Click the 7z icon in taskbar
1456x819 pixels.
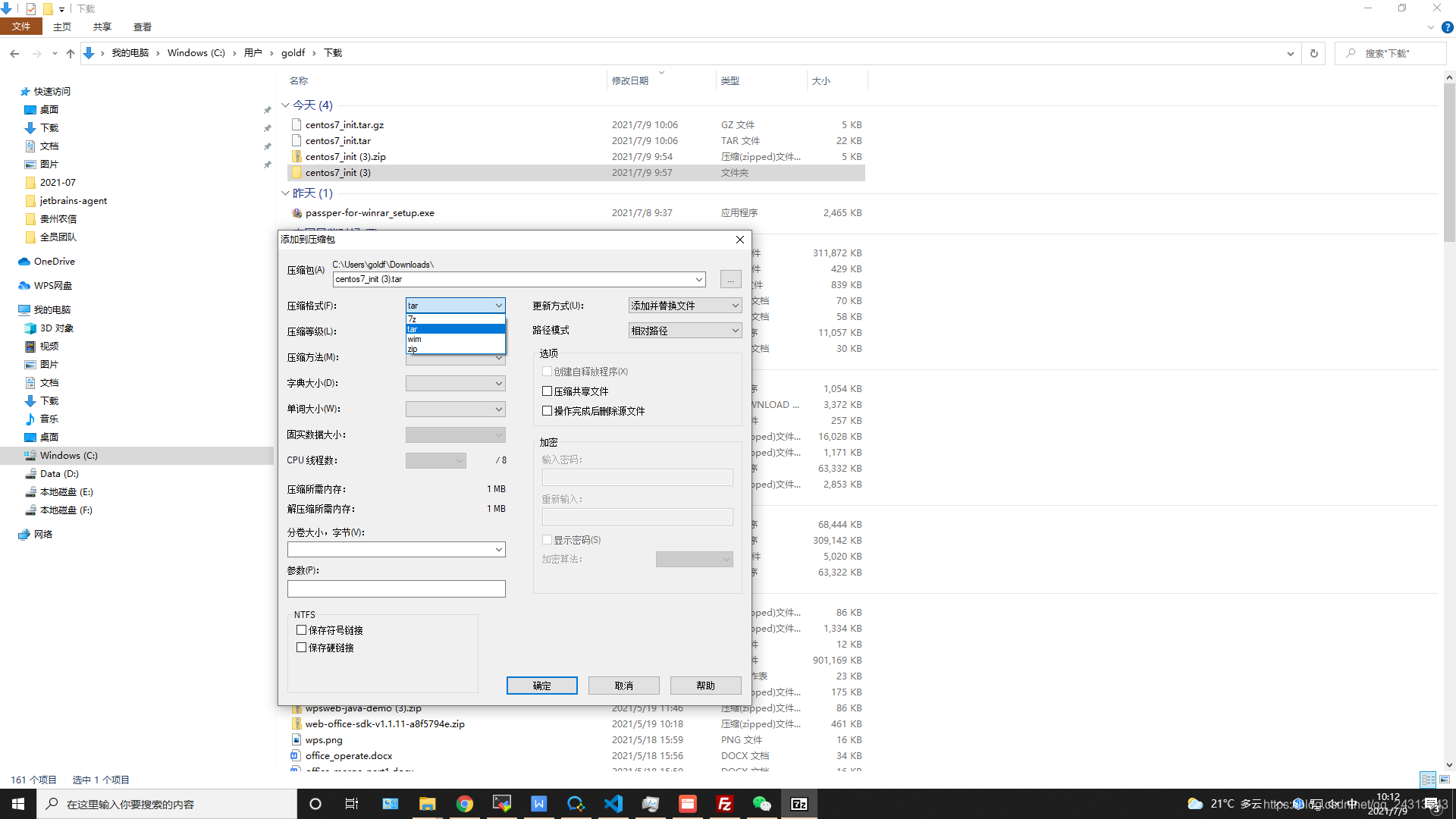pos(799,804)
